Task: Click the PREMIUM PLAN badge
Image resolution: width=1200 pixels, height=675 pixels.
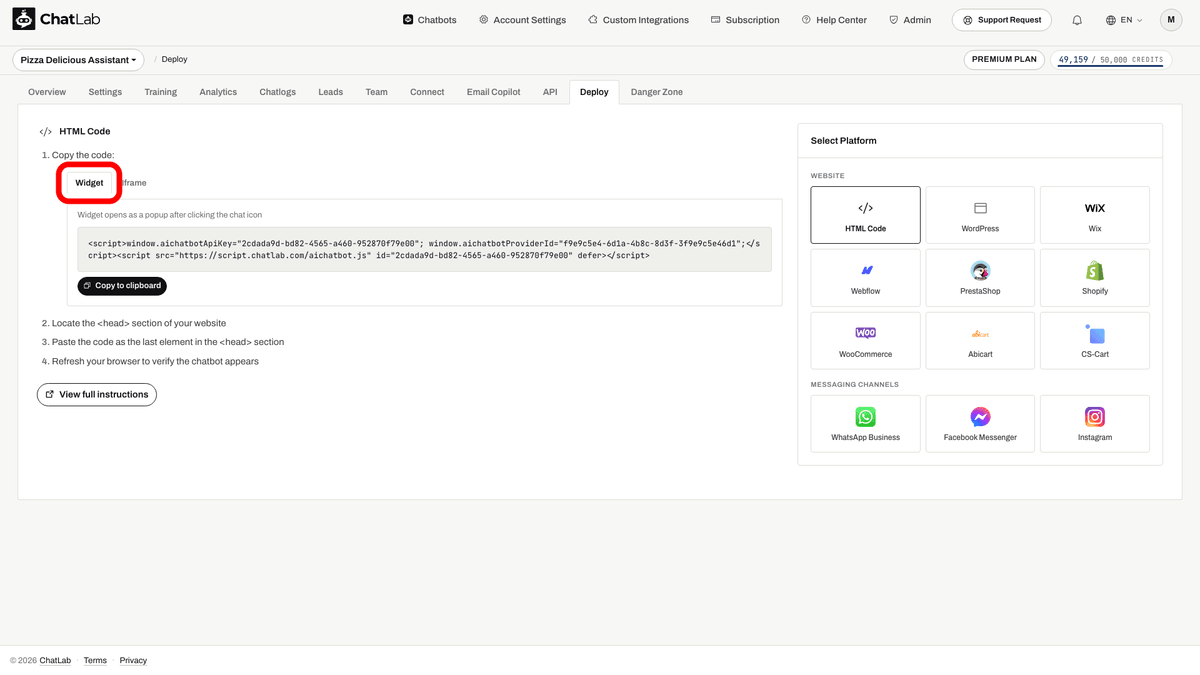Action: coord(1004,59)
